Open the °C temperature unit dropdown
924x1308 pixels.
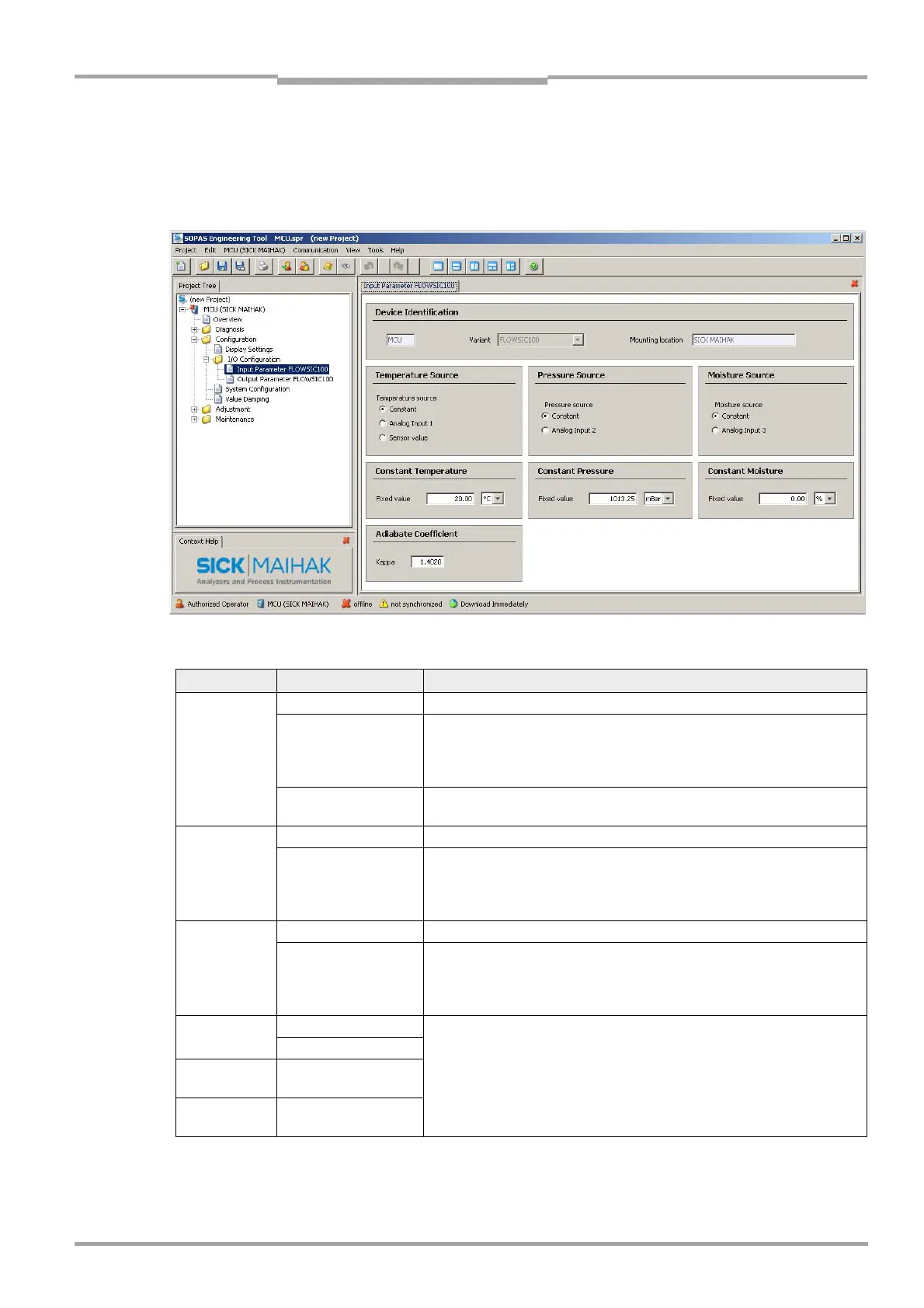click(498, 499)
